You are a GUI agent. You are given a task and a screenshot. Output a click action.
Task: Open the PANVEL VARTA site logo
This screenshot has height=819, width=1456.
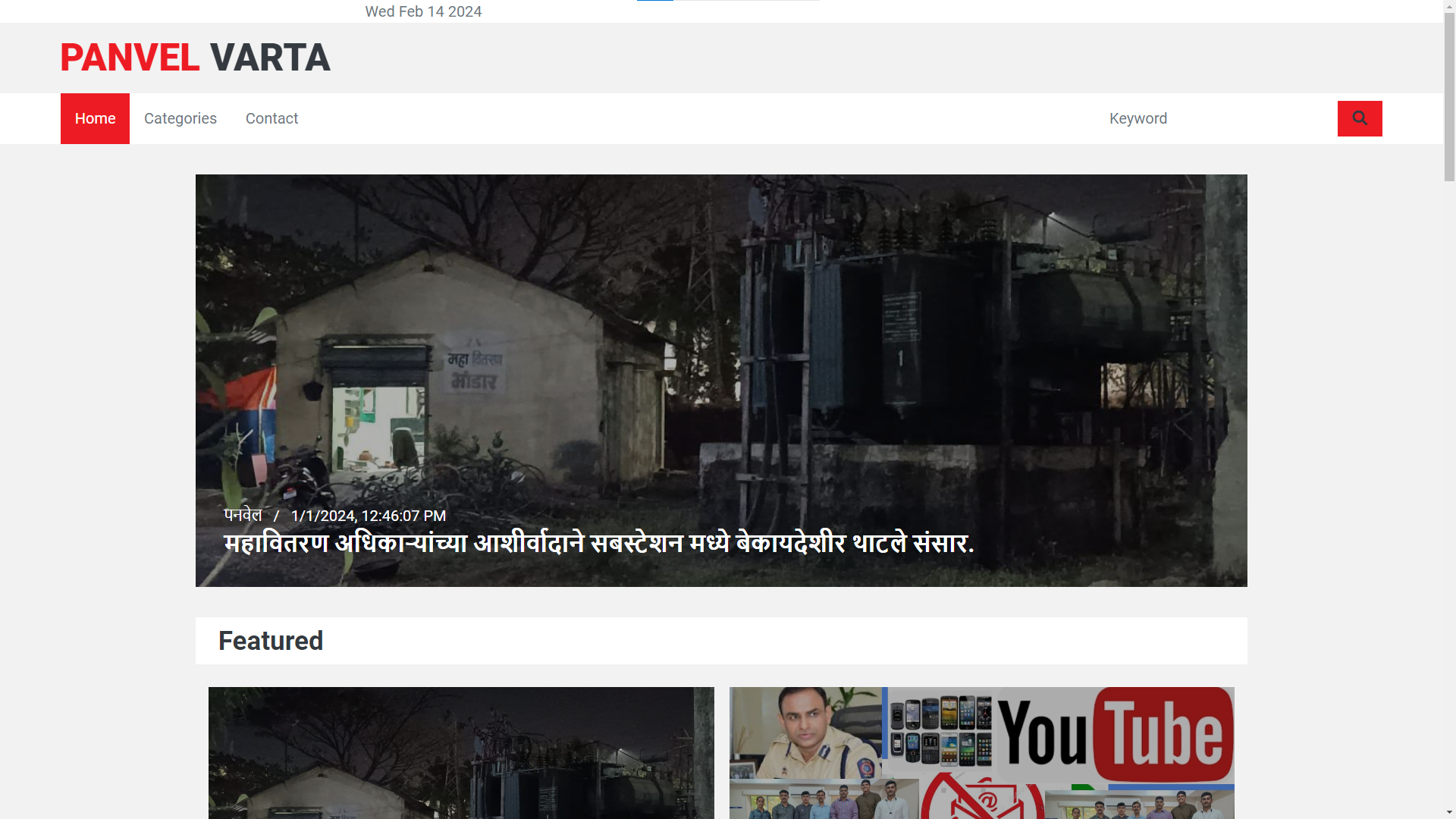click(195, 58)
